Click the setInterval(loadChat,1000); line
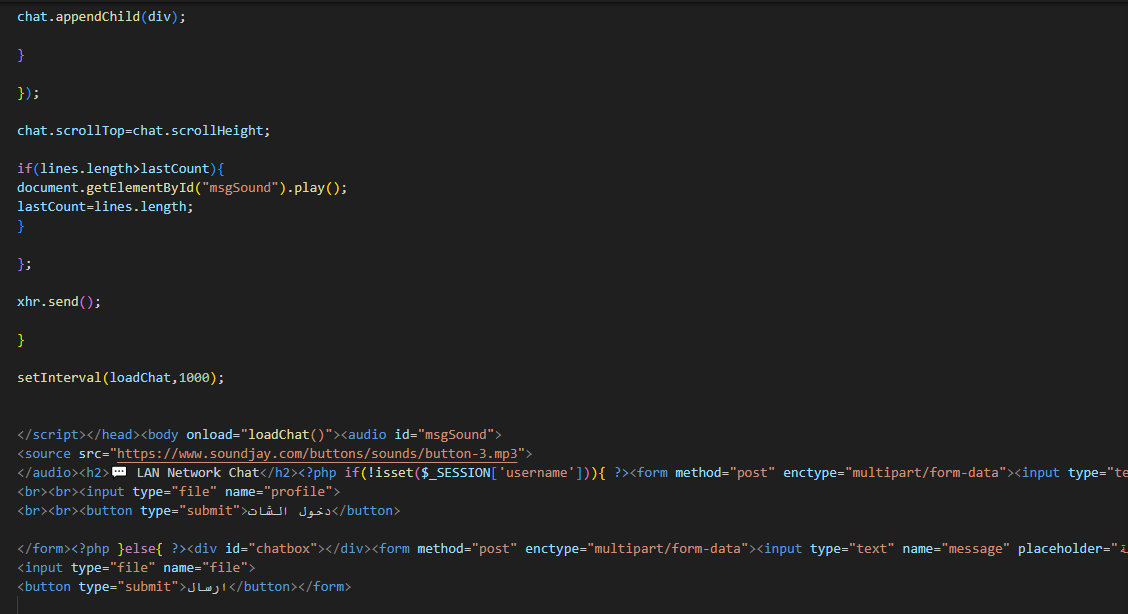 [x=121, y=377]
